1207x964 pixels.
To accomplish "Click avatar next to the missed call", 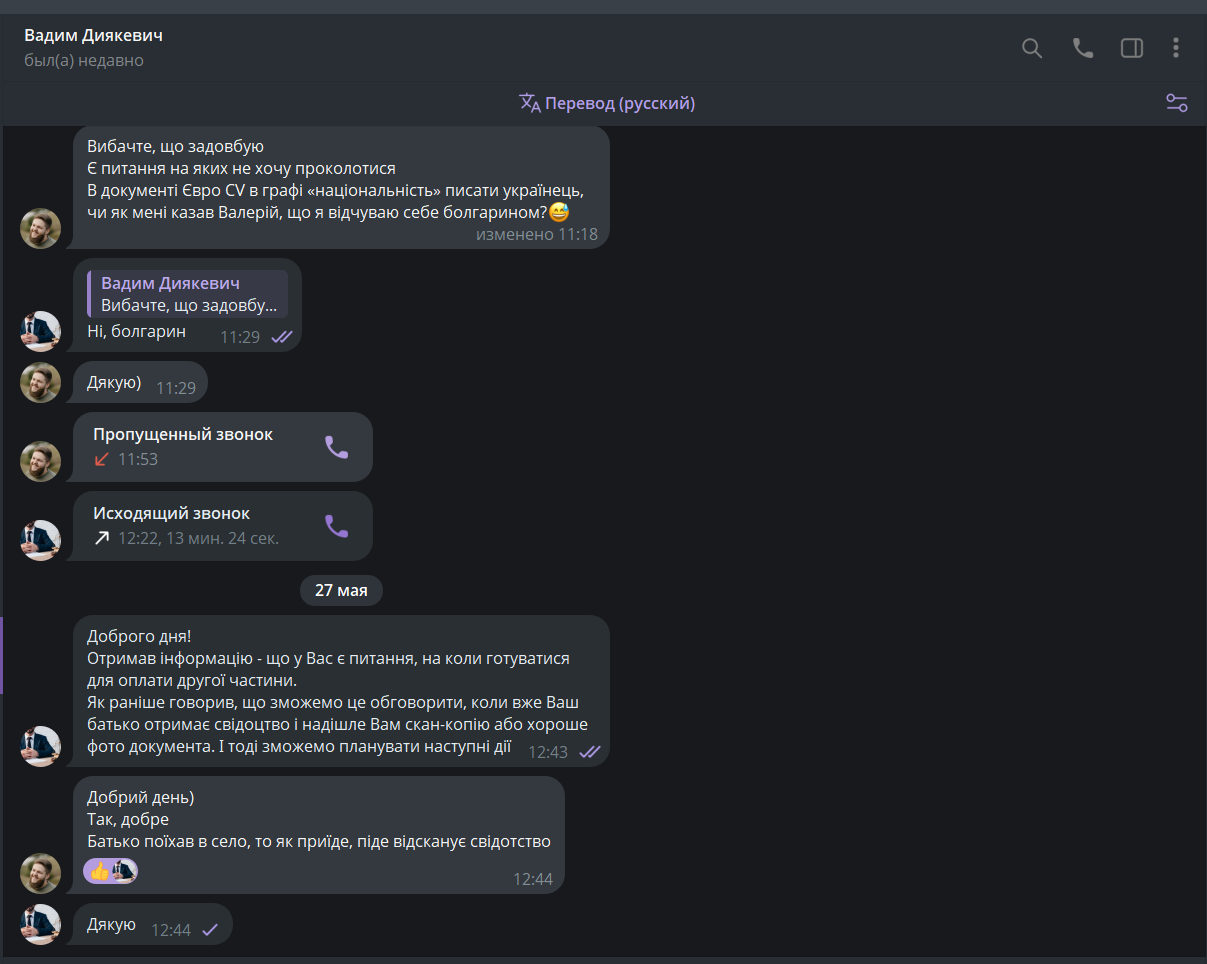I will point(41,461).
